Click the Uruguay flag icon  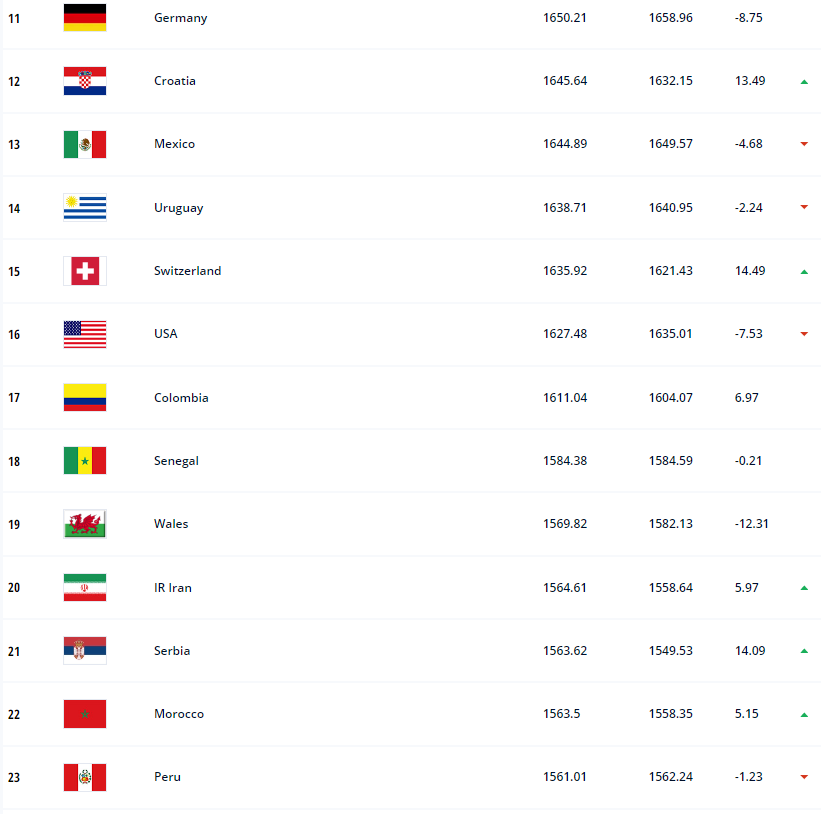coord(85,208)
